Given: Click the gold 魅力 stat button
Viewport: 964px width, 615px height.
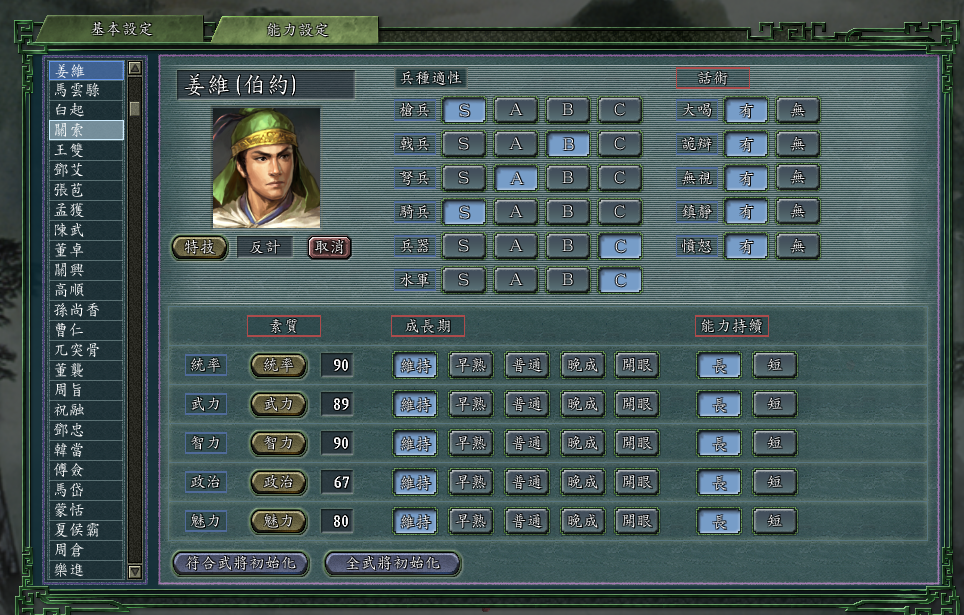Looking at the screenshot, I should [279, 521].
